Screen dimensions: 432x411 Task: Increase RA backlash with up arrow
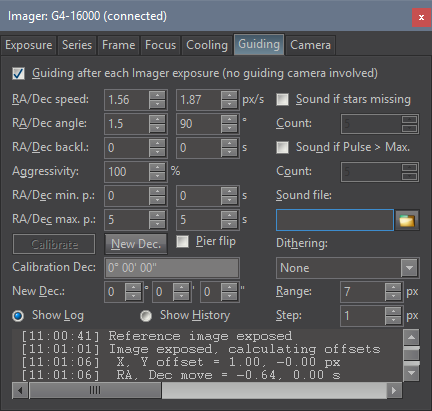[157, 143]
